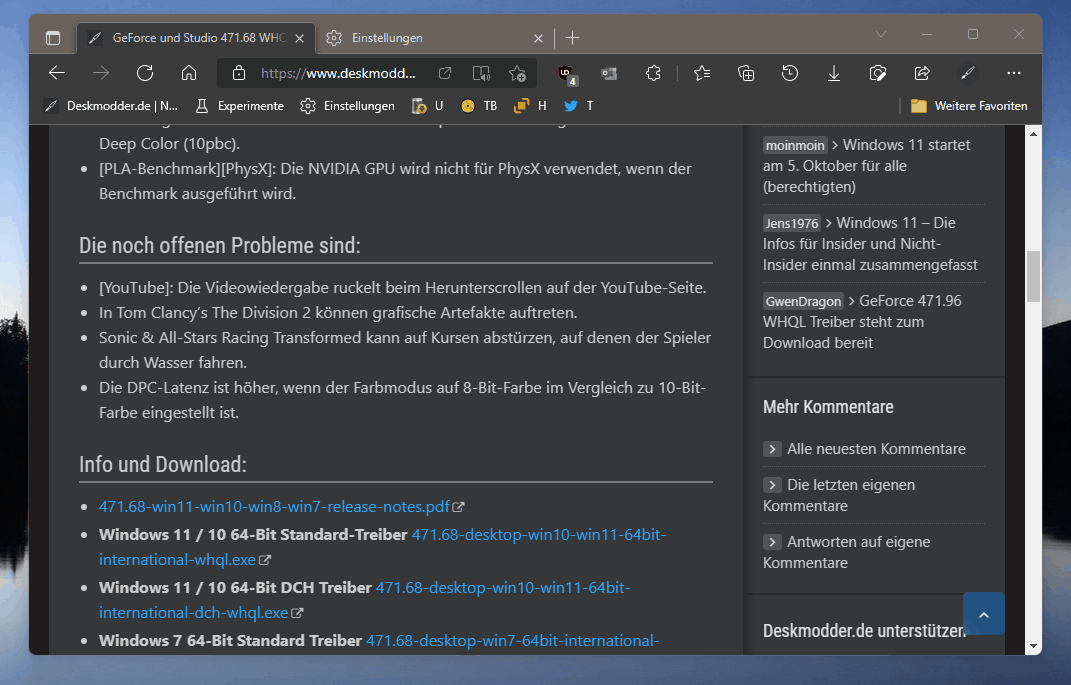Screen dimensions: 1071x685
Task: Open the Favorites list
Action: point(702,73)
